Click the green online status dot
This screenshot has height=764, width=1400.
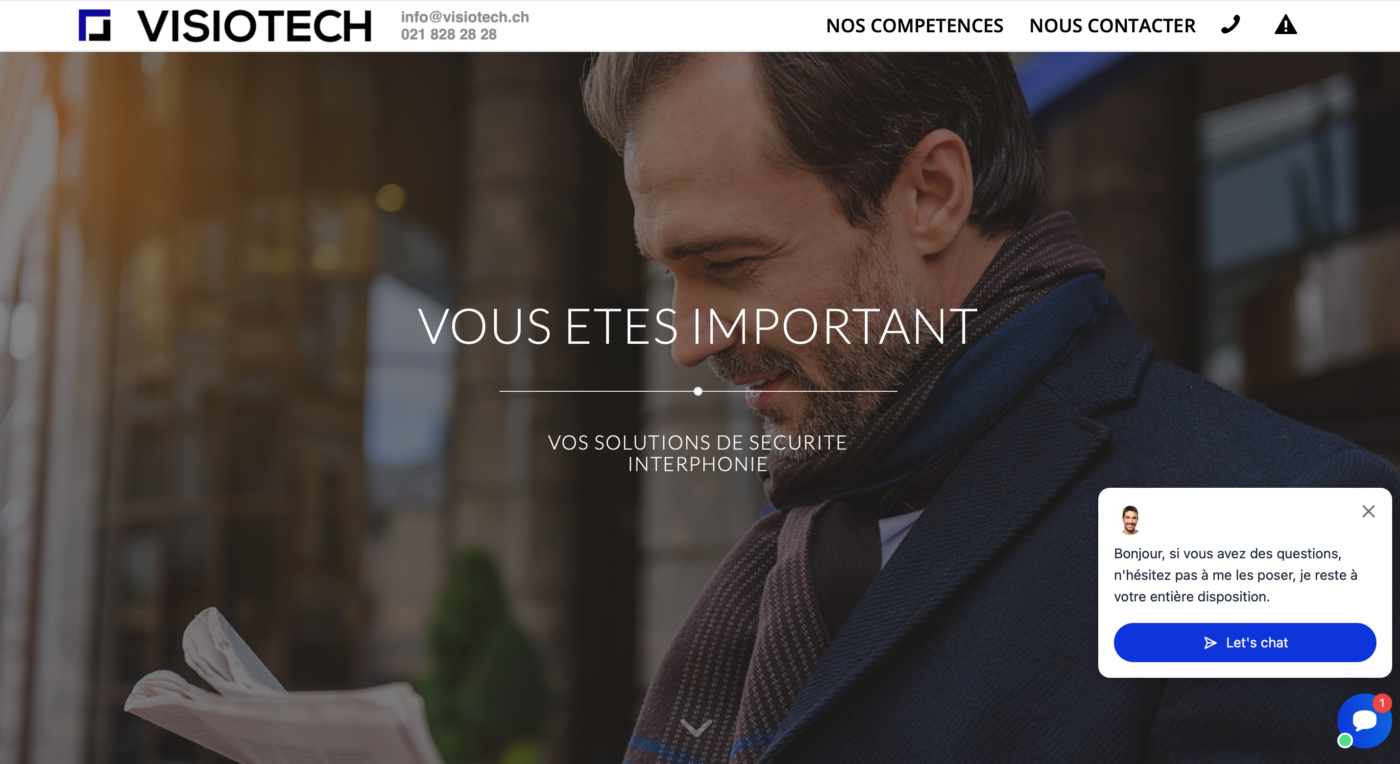(1345, 741)
